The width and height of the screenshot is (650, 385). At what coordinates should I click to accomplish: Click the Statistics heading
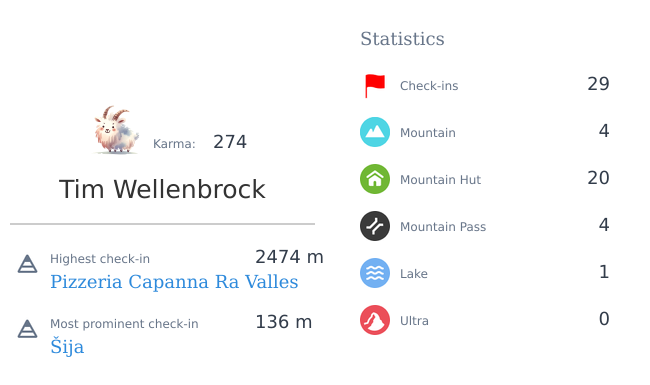coord(402,39)
